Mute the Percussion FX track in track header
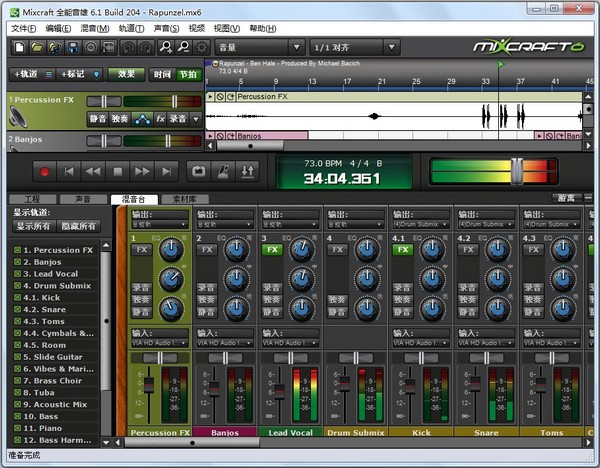 point(98,119)
